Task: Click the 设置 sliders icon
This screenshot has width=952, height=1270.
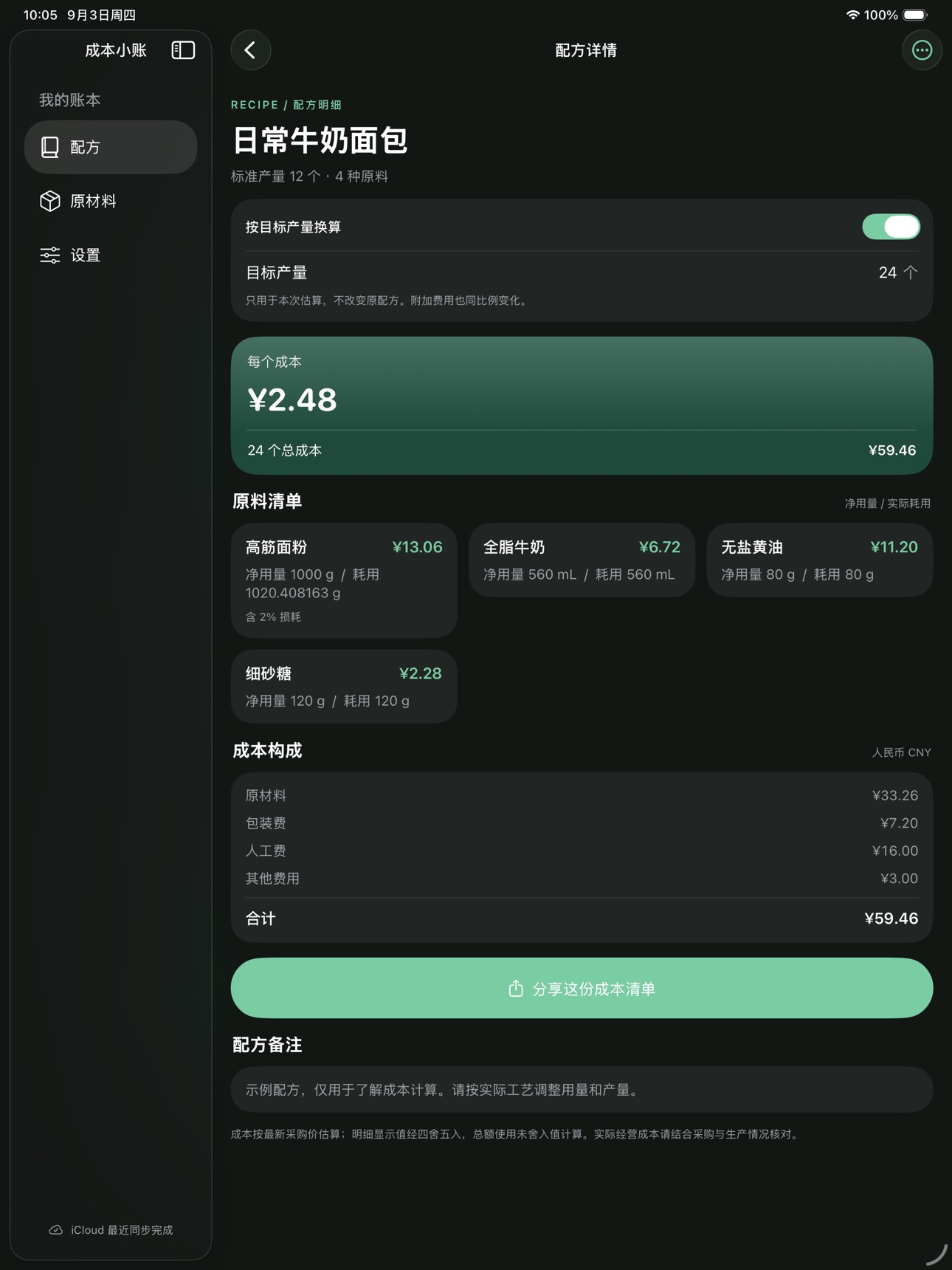Action: [x=50, y=255]
